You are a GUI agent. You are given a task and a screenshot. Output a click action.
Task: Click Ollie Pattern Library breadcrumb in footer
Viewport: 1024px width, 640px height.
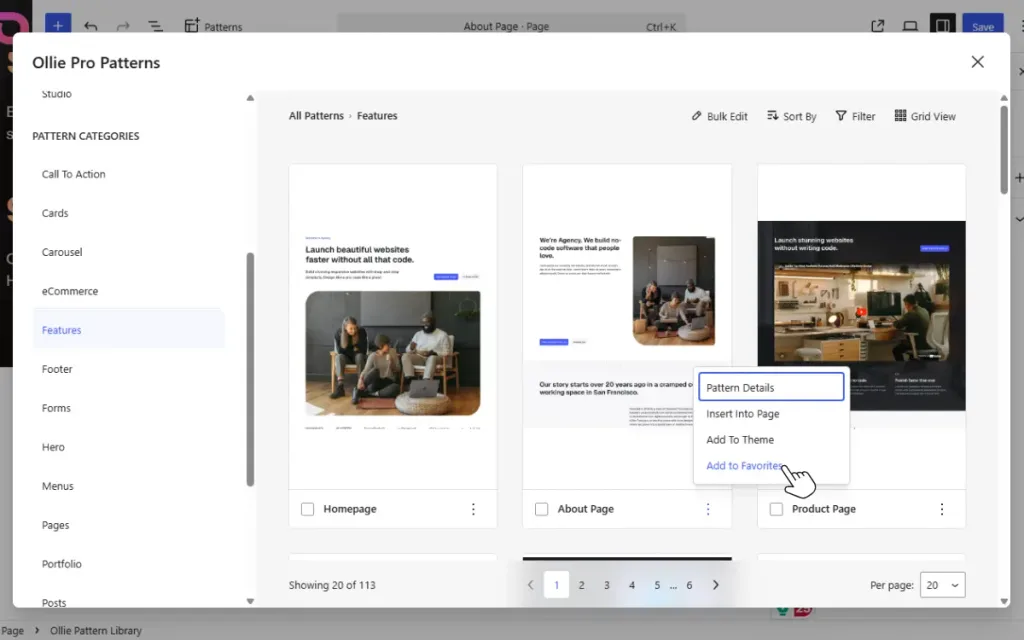[x=95, y=631]
